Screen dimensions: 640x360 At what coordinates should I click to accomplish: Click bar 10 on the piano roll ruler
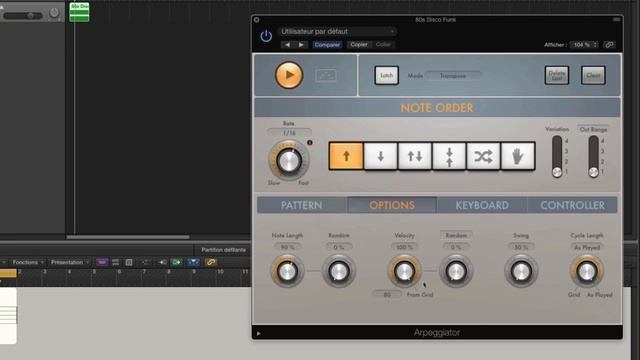coord(220,271)
